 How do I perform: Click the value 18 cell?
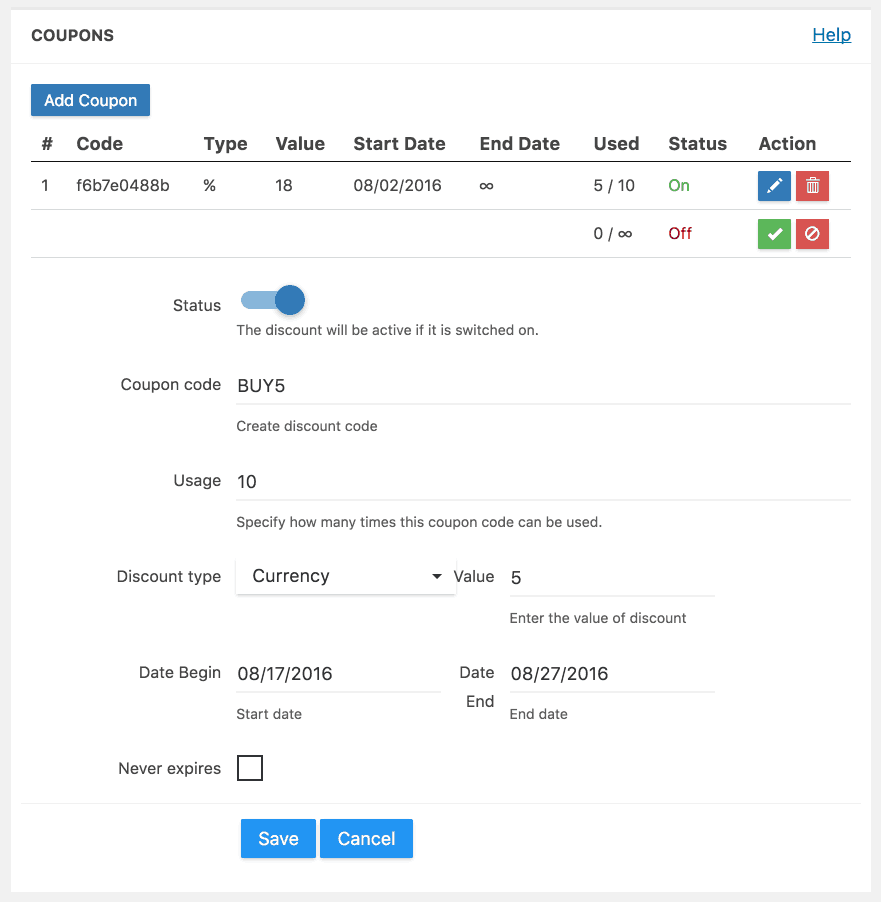284,185
